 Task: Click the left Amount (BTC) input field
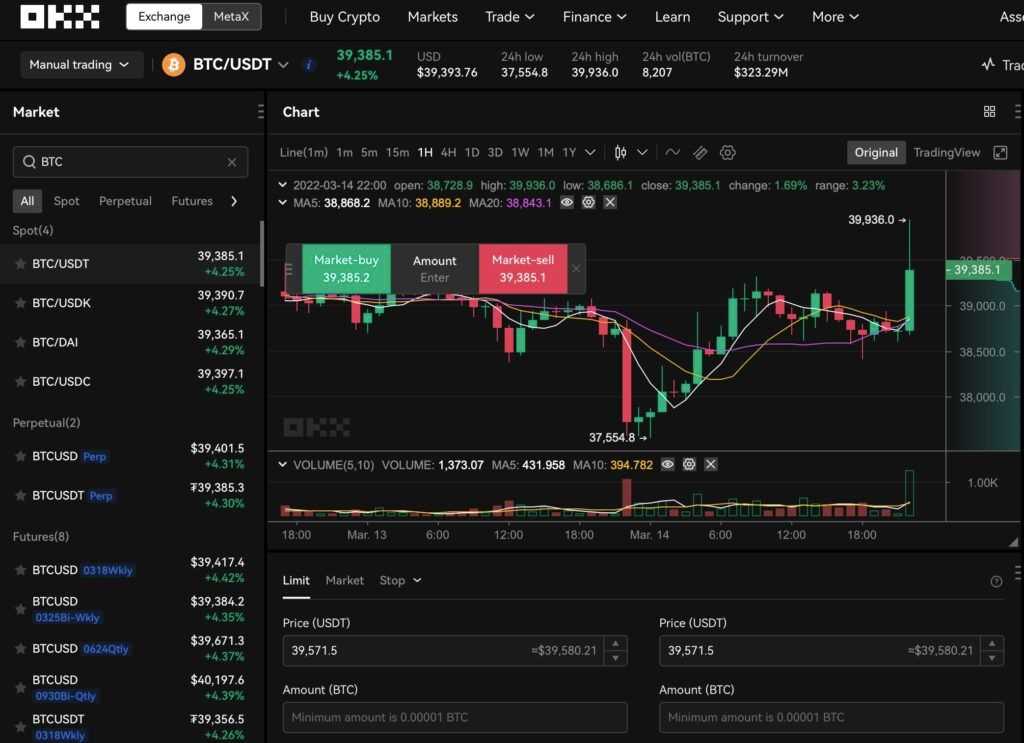(x=455, y=717)
